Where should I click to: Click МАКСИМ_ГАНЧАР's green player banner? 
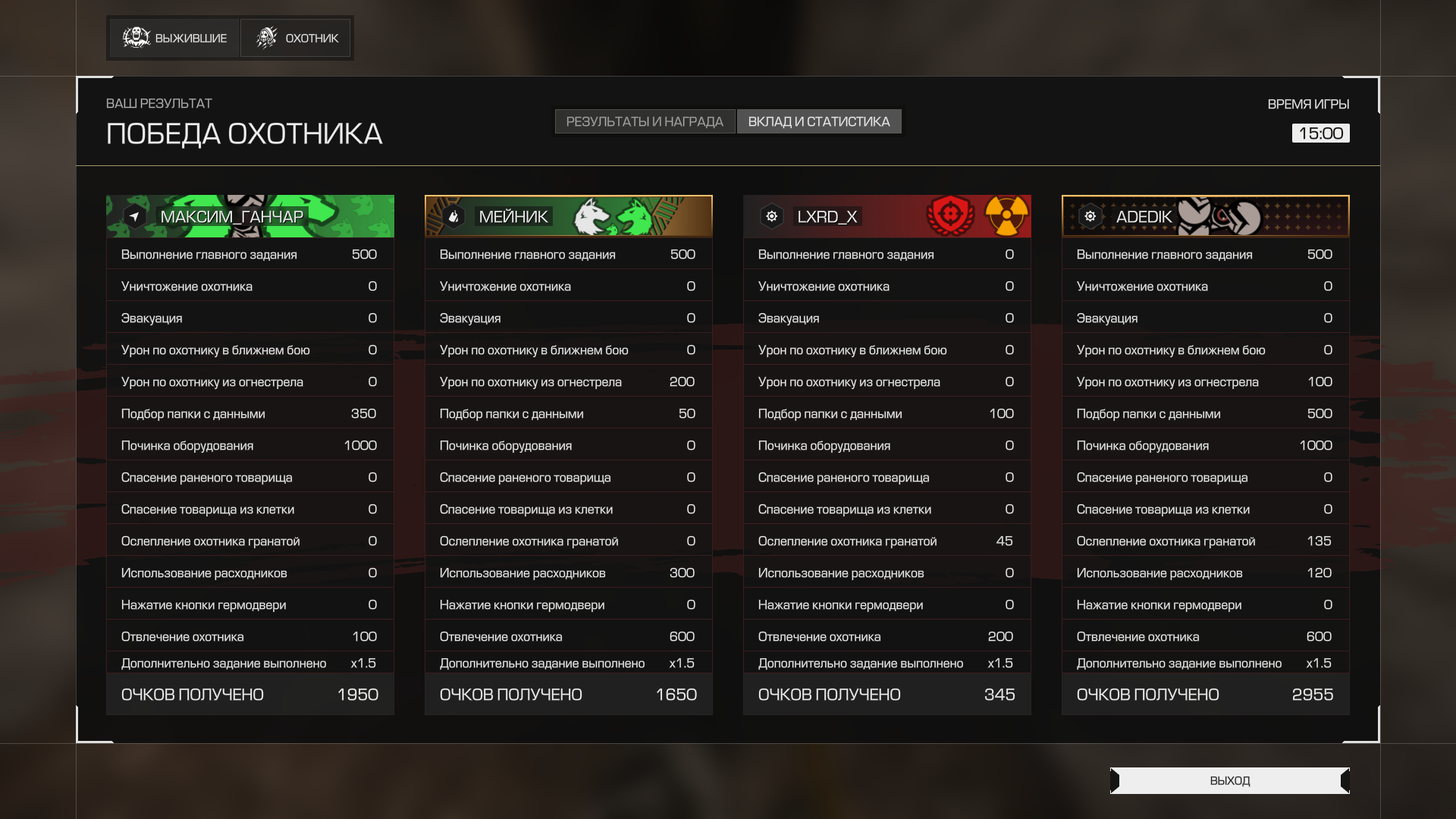click(249, 217)
